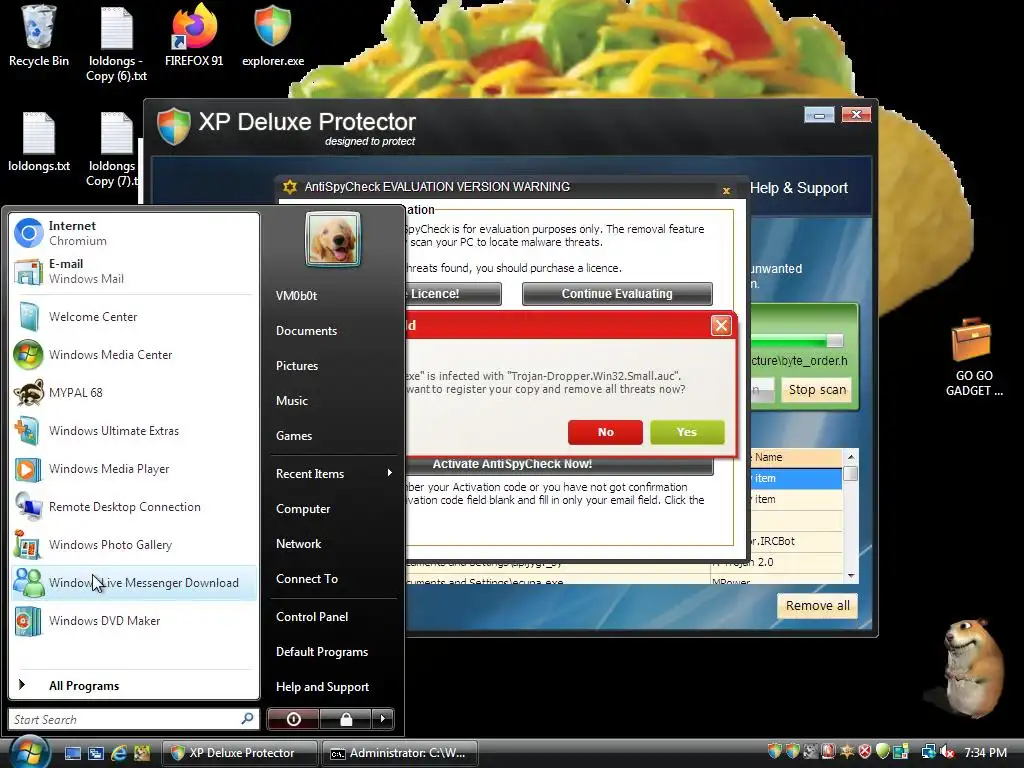Expand shutdown options arrow
The image size is (1024, 768).
pyautogui.click(x=383, y=719)
